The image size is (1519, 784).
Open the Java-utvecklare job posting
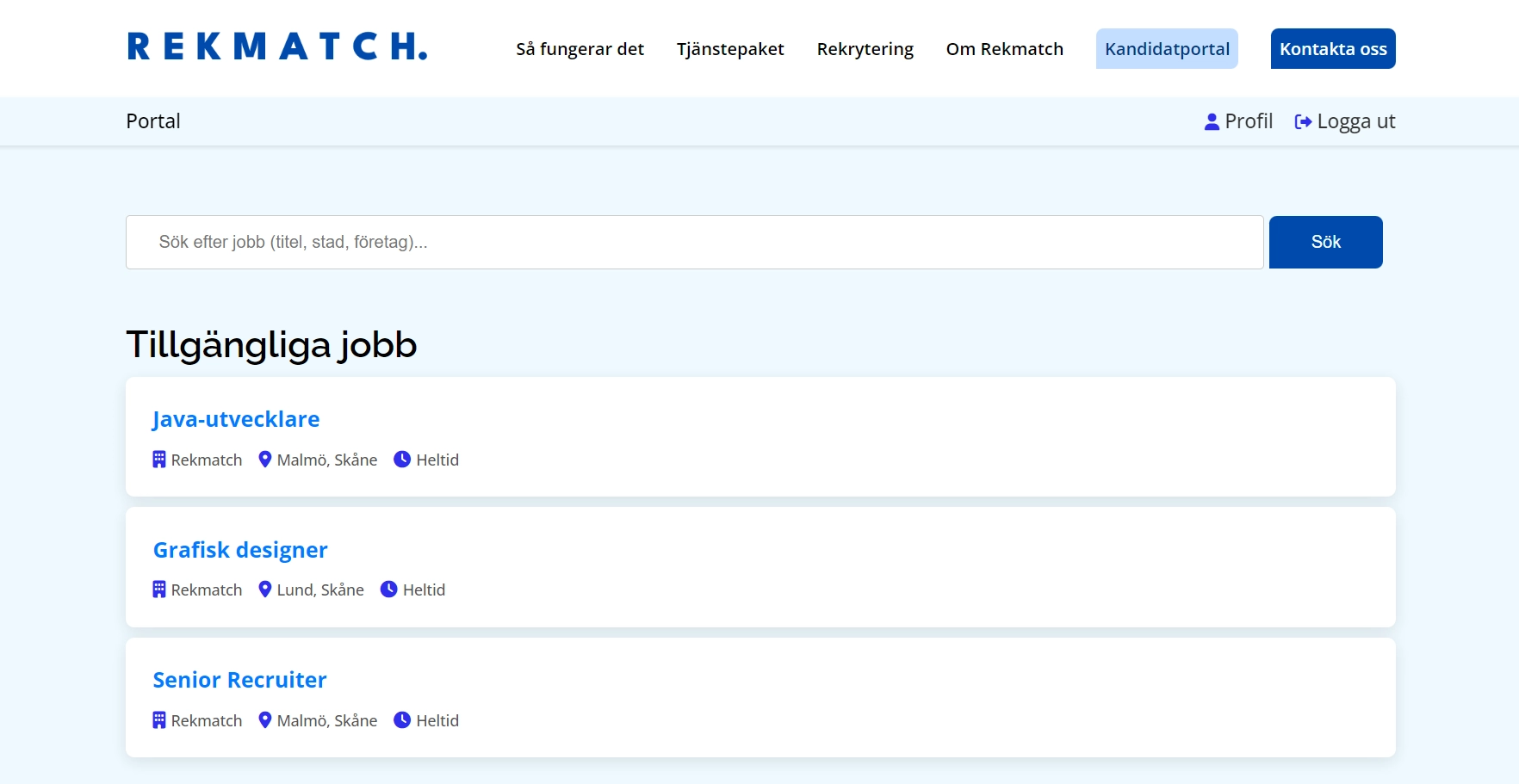coord(236,419)
